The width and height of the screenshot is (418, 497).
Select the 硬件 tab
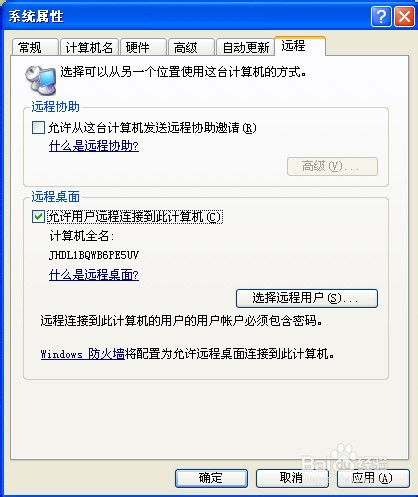pos(143,47)
